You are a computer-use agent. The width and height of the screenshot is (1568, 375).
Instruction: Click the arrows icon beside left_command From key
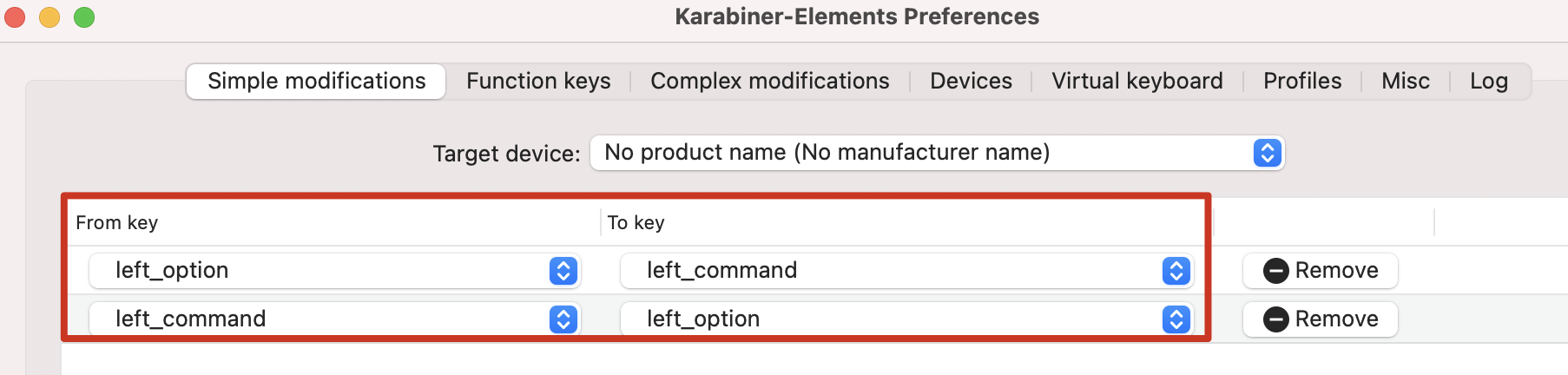click(x=563, y=319)
